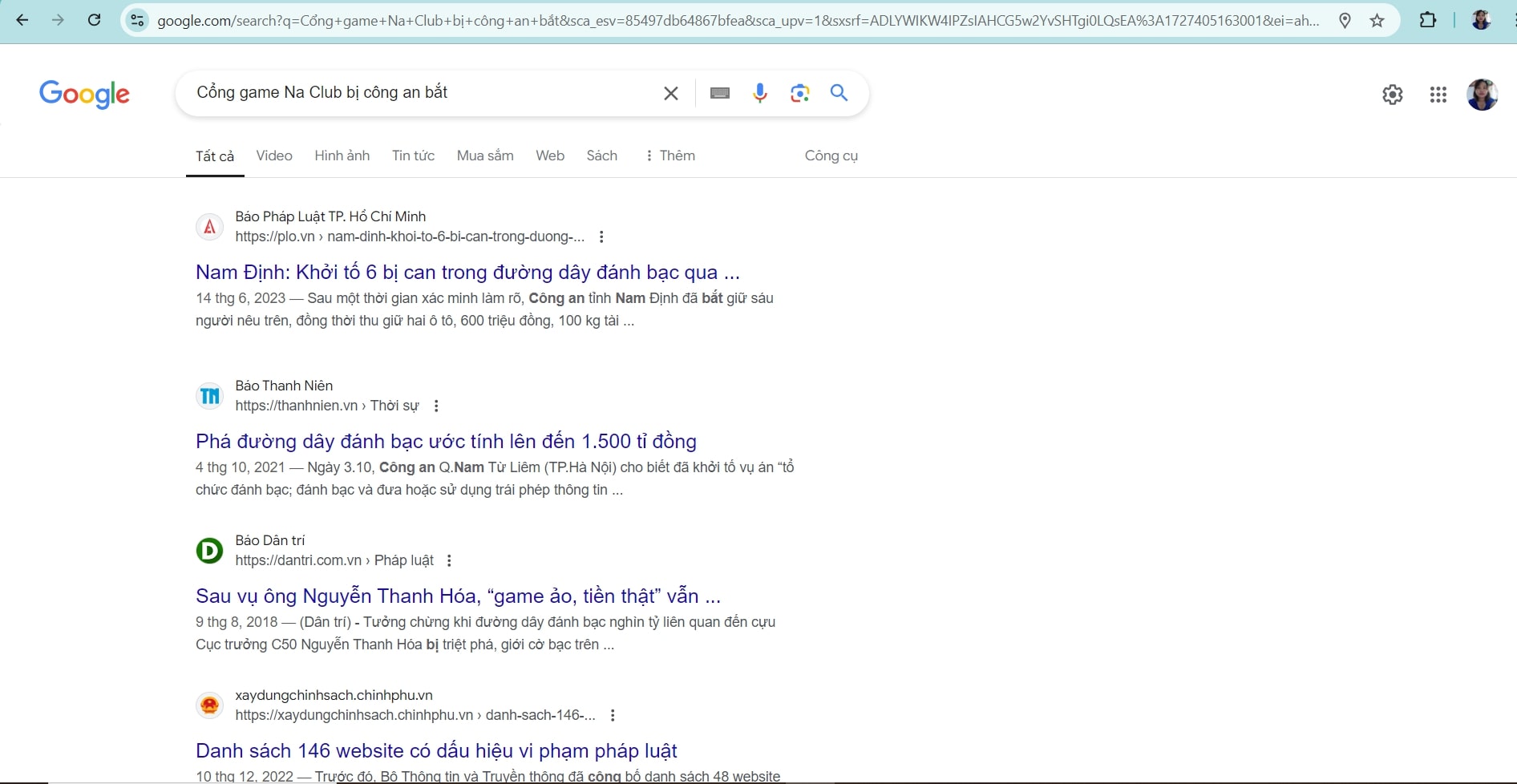Open Phá đường dây đánh bạc article
Viewport: 1517px width, 784px height.
[446, 442]
